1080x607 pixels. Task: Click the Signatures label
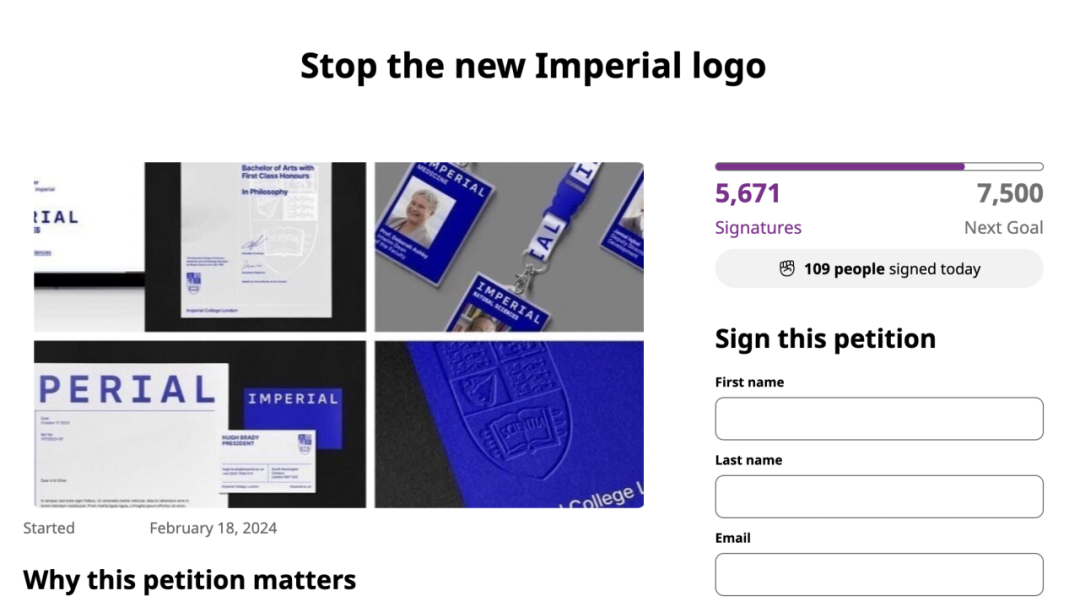point(758,227)
